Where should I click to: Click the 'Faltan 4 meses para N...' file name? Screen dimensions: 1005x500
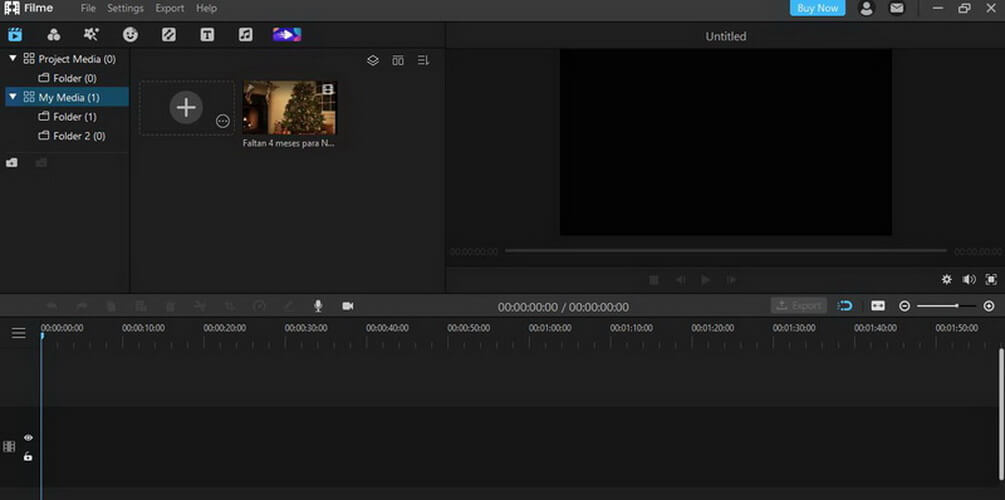[288, 144]
